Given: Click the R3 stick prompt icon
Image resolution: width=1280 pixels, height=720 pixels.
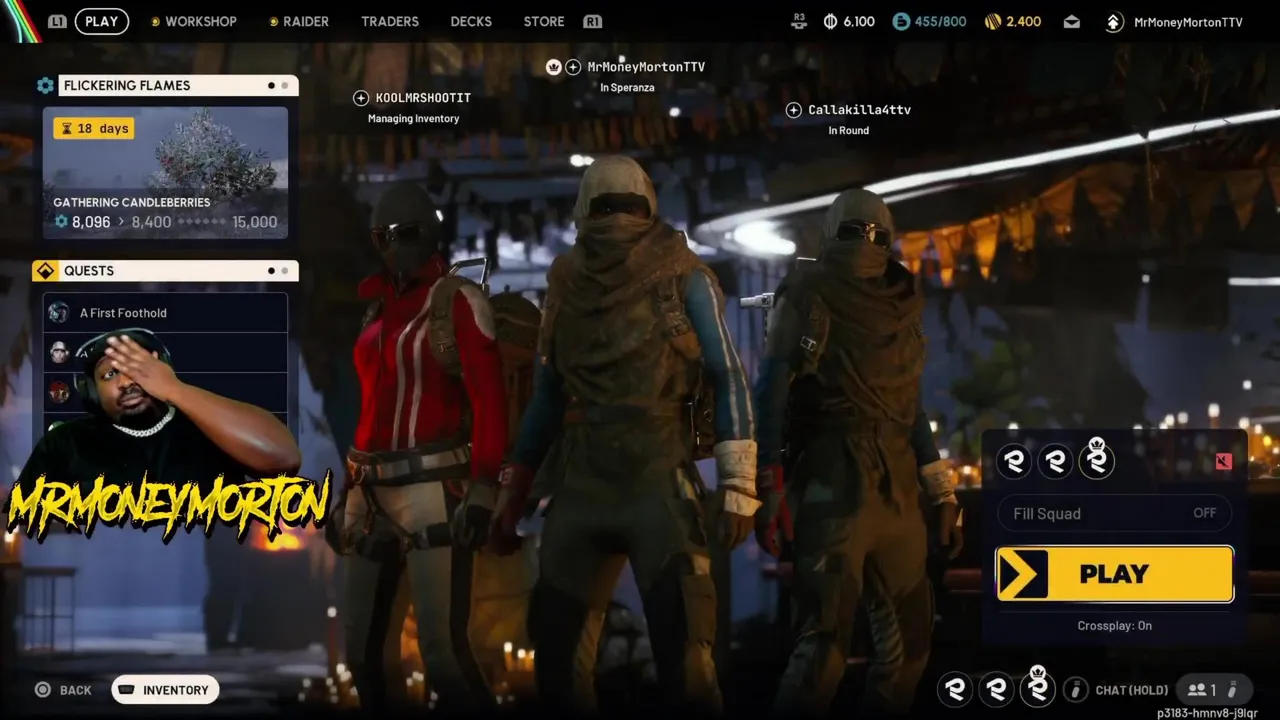Looking at the screenshot, I should 798,20.
